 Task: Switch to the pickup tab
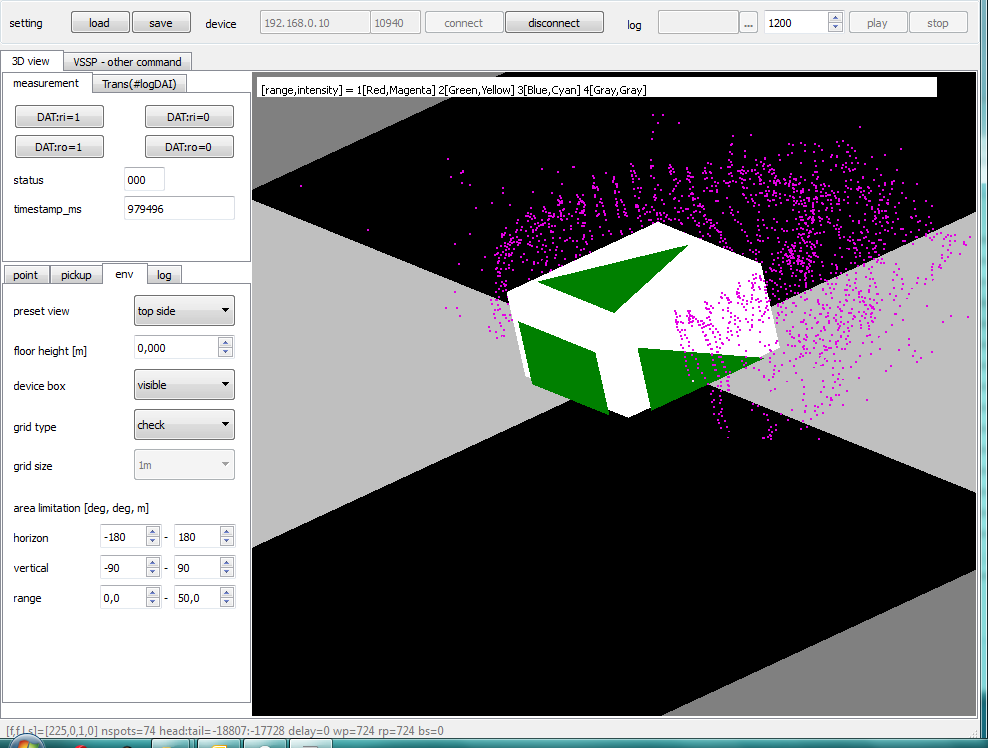click(76, 275)
